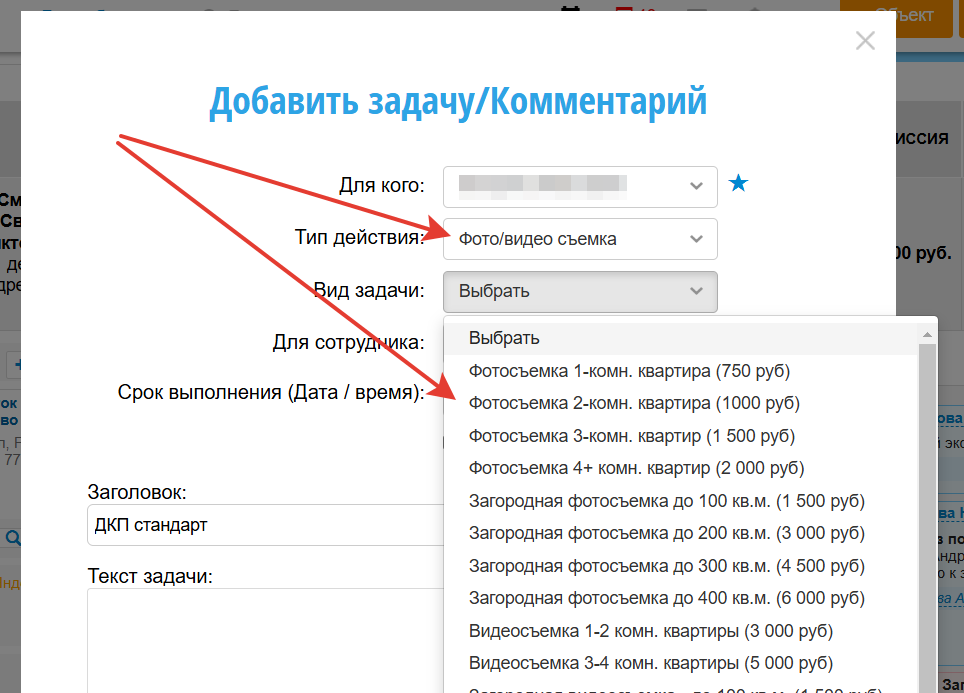Click the blue star next to recipient field
The width and height of the screenshot is (964, 693).
(738, 184)
